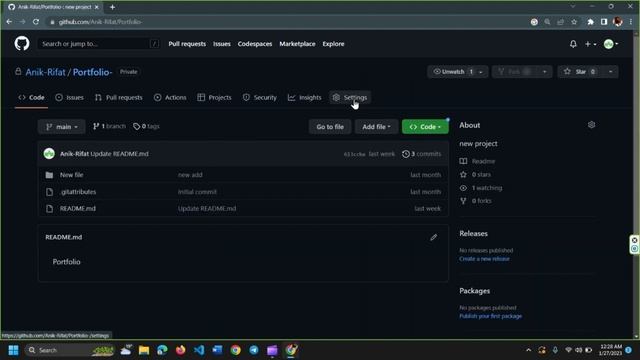Click the Search or jump to field

click(98, 44)
